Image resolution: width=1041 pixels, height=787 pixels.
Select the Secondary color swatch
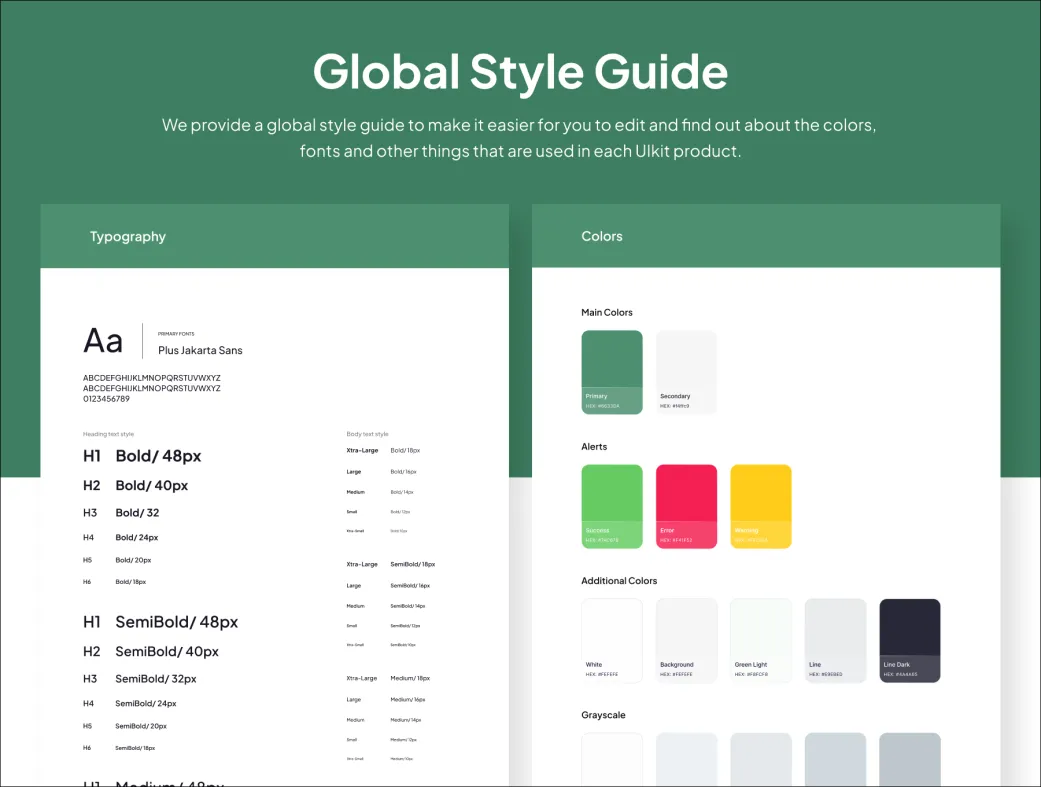coord(686,372)
